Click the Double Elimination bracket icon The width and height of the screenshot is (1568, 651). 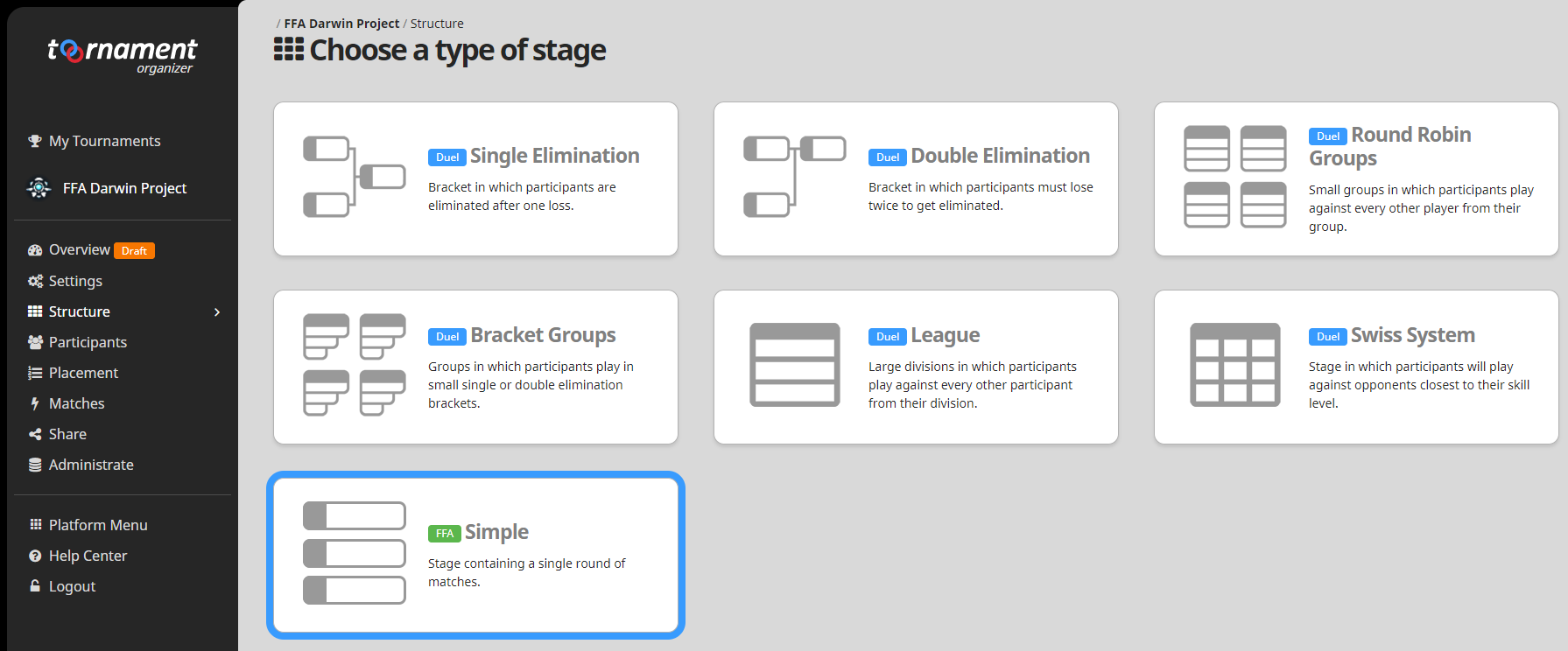pos(794,177)
